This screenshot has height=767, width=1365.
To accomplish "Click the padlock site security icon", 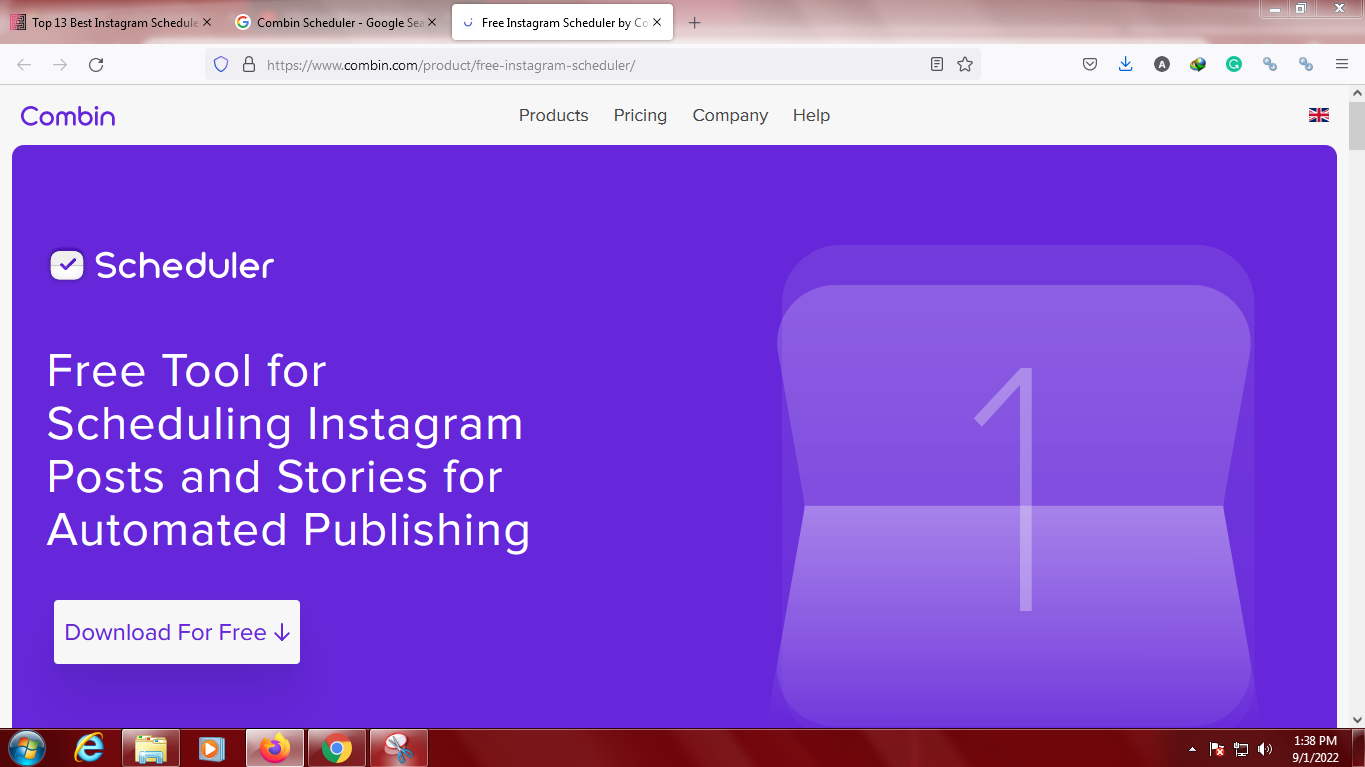I will (x=249, y=64).
